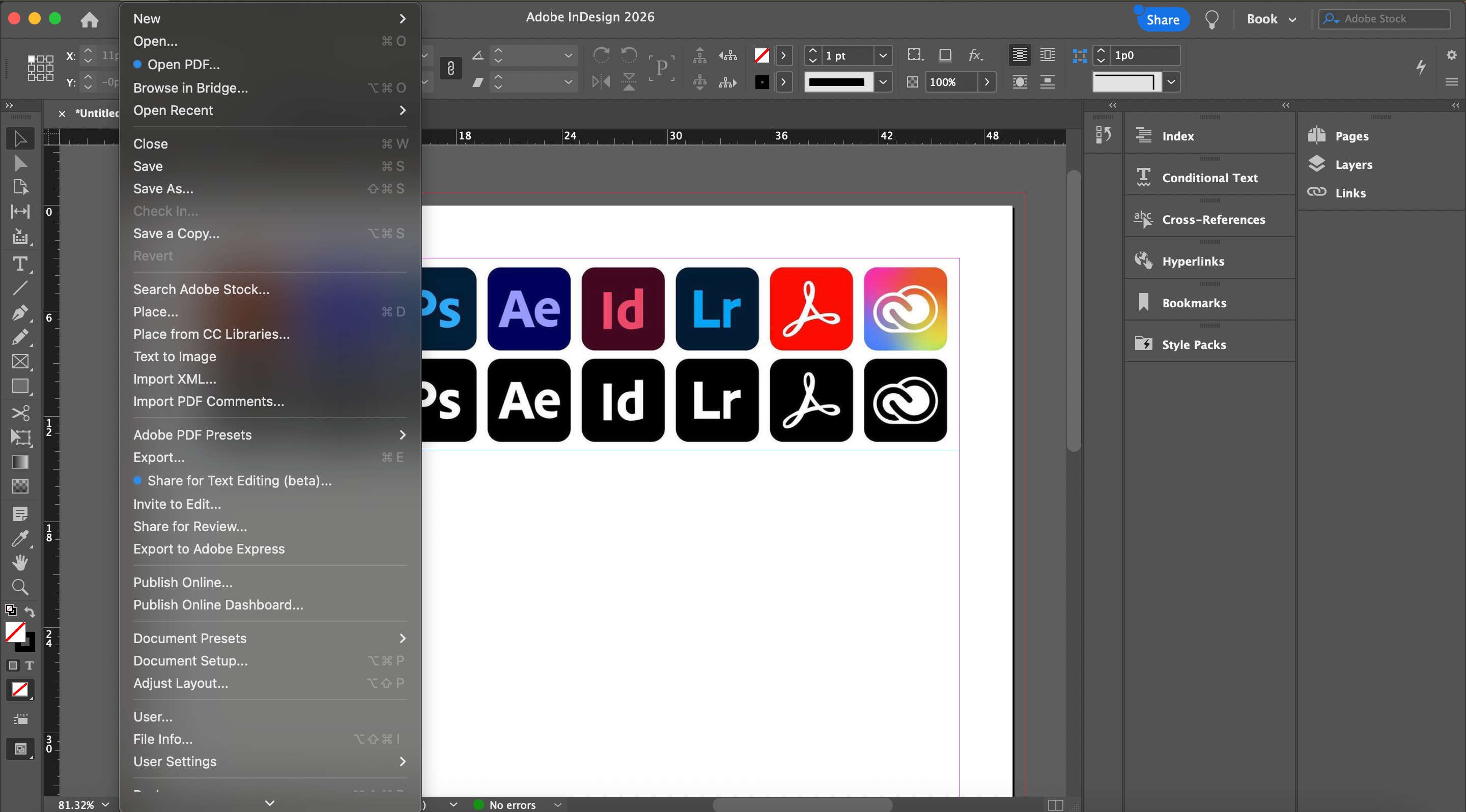Screen dimensions: 1466x812
Task: Select the Eyedropper tool
Action: coord(20,538)
